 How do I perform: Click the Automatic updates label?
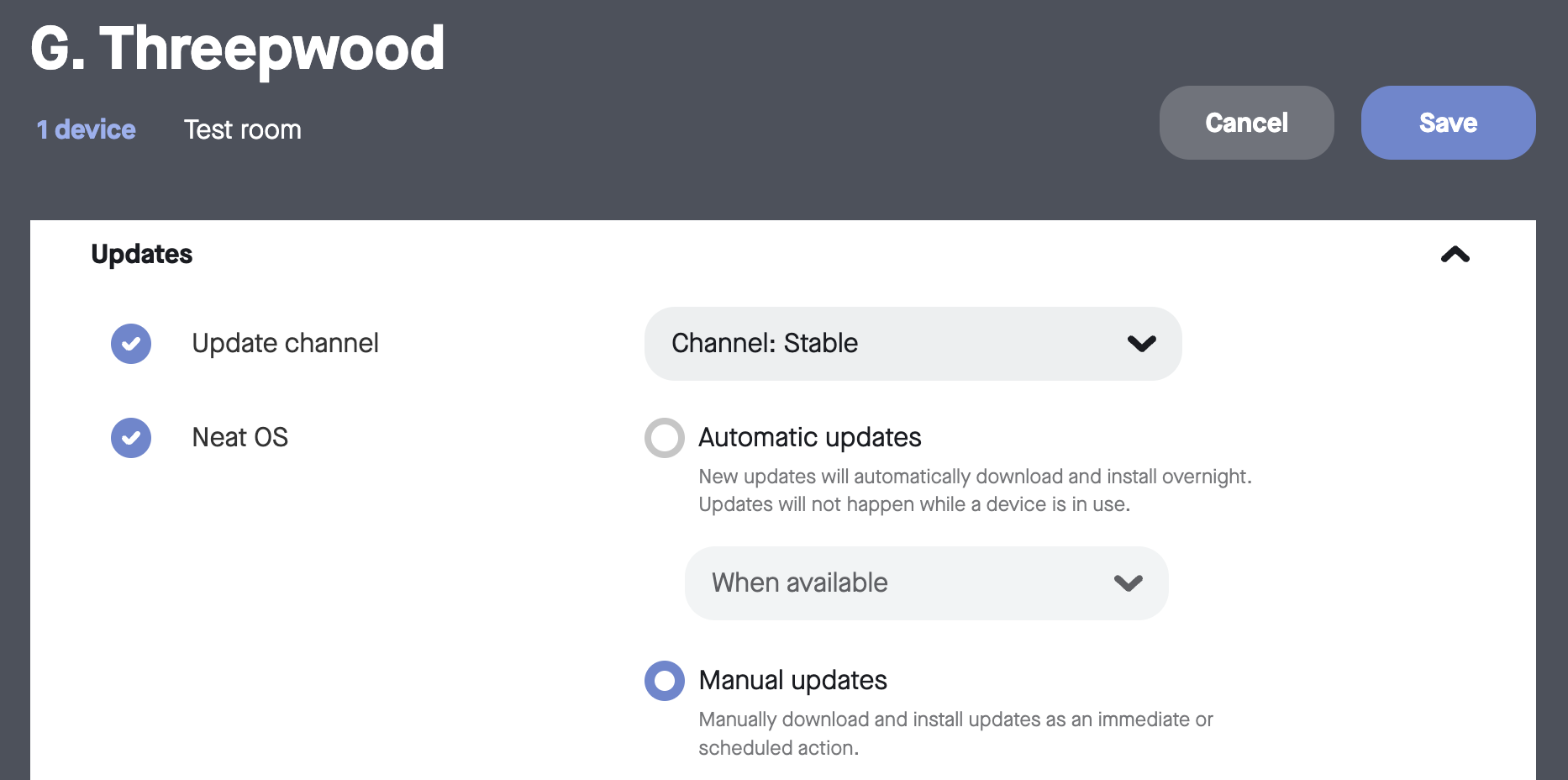(810, 438)
